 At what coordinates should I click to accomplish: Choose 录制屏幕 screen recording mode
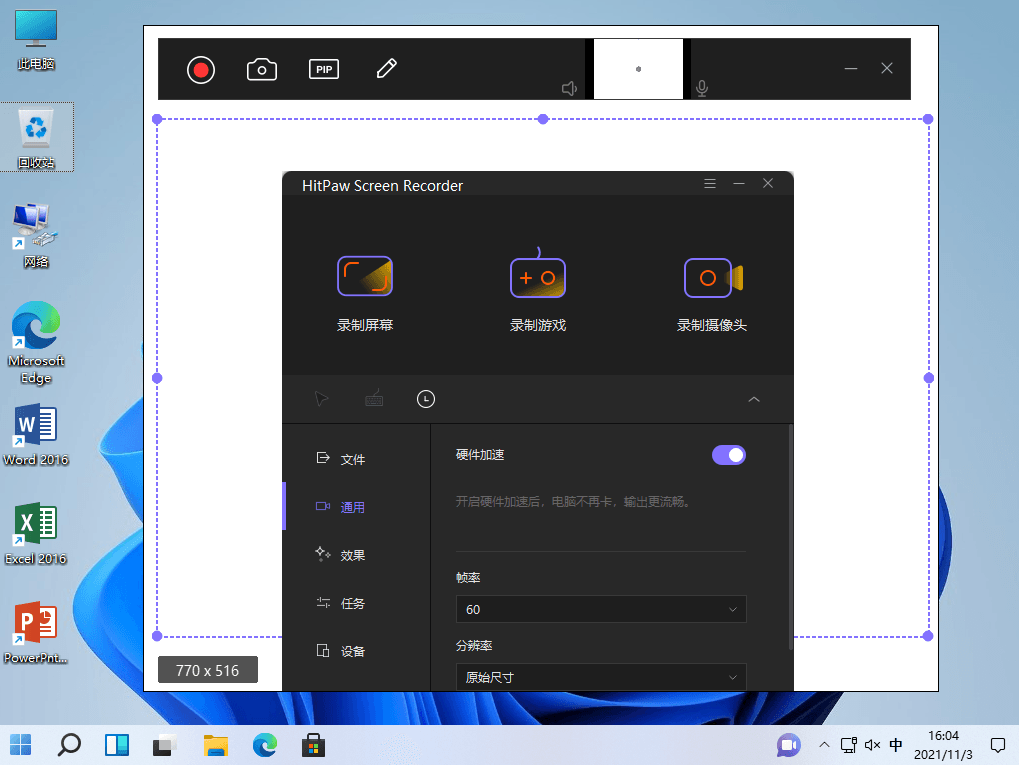(x=365, y=294)
